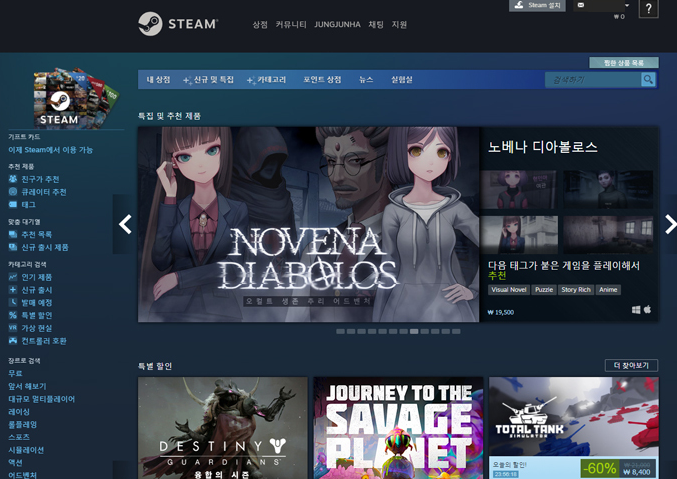Expand the 카테고리 menu
Screen dimensions: 677x479
[266, 80]
